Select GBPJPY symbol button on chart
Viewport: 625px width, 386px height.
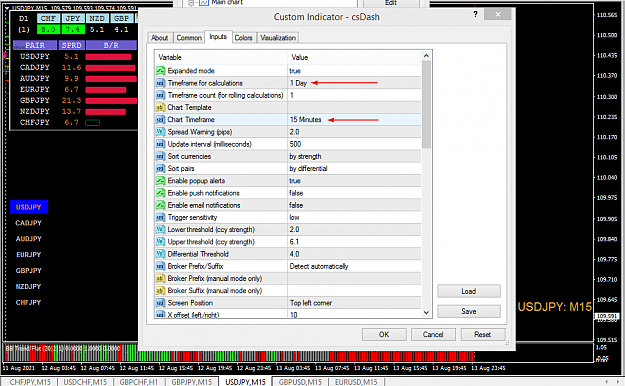click(29, 270)
